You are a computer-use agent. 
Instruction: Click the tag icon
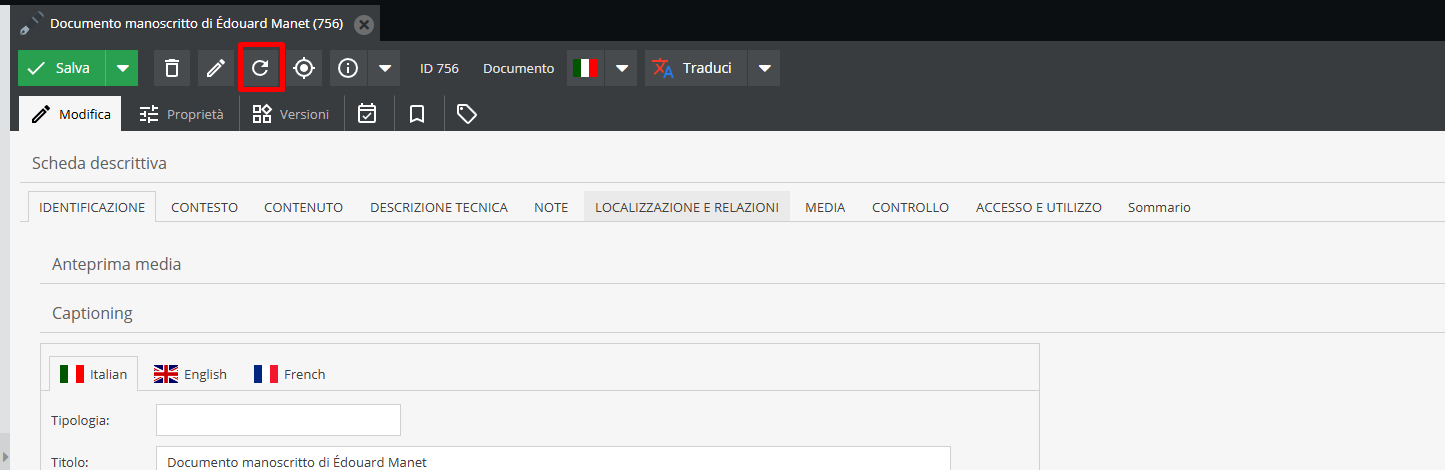(466, 114)
